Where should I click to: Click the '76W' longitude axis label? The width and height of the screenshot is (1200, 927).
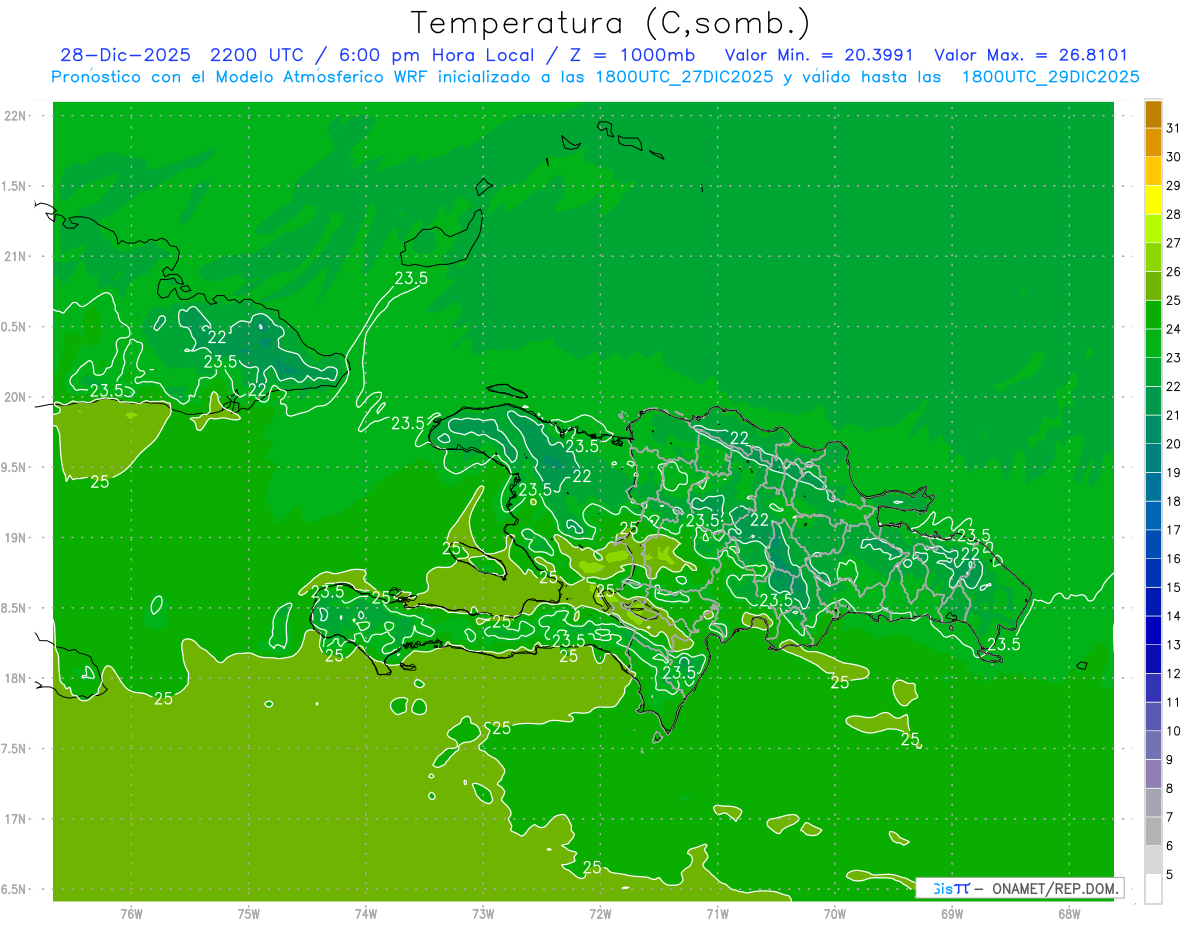131,914
